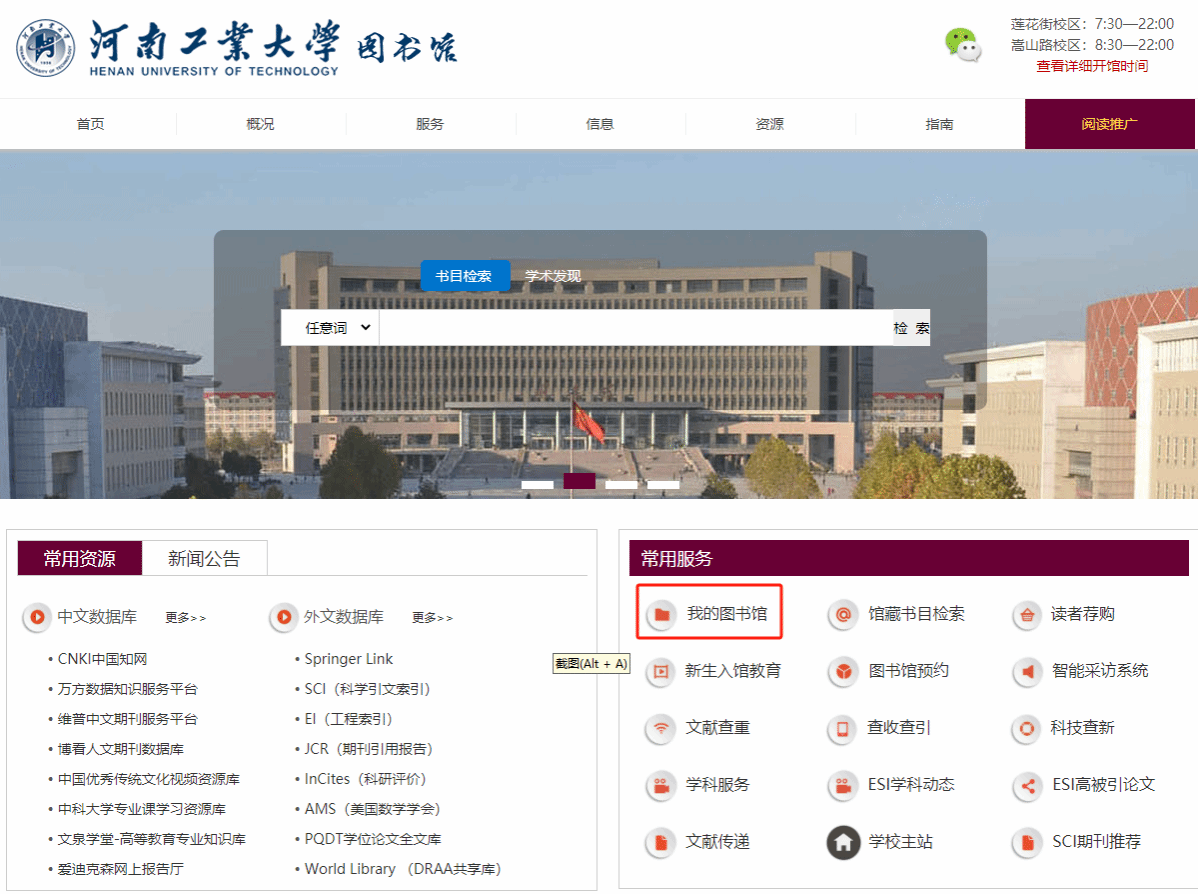Open the 查看详细开馆时间 link
Image resolution: width=1198 pixels, height=894 pixels.
tap(1092, 66)
